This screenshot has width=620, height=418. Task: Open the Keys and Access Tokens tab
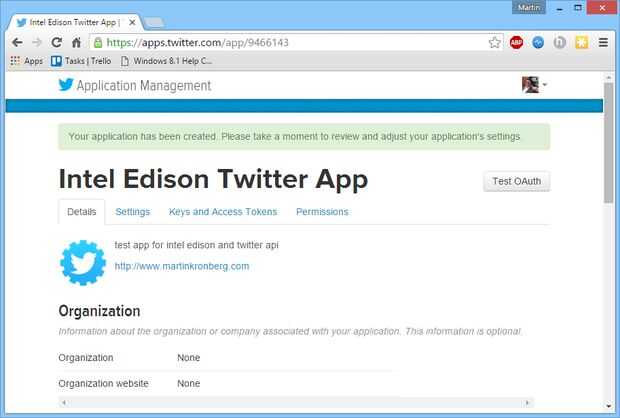coord(223,212)
